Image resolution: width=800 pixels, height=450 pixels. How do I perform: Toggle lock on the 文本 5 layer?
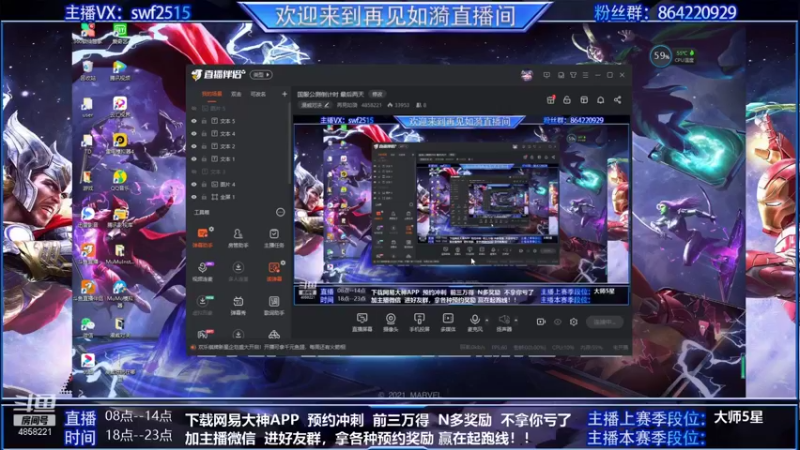tap(204, 121)
